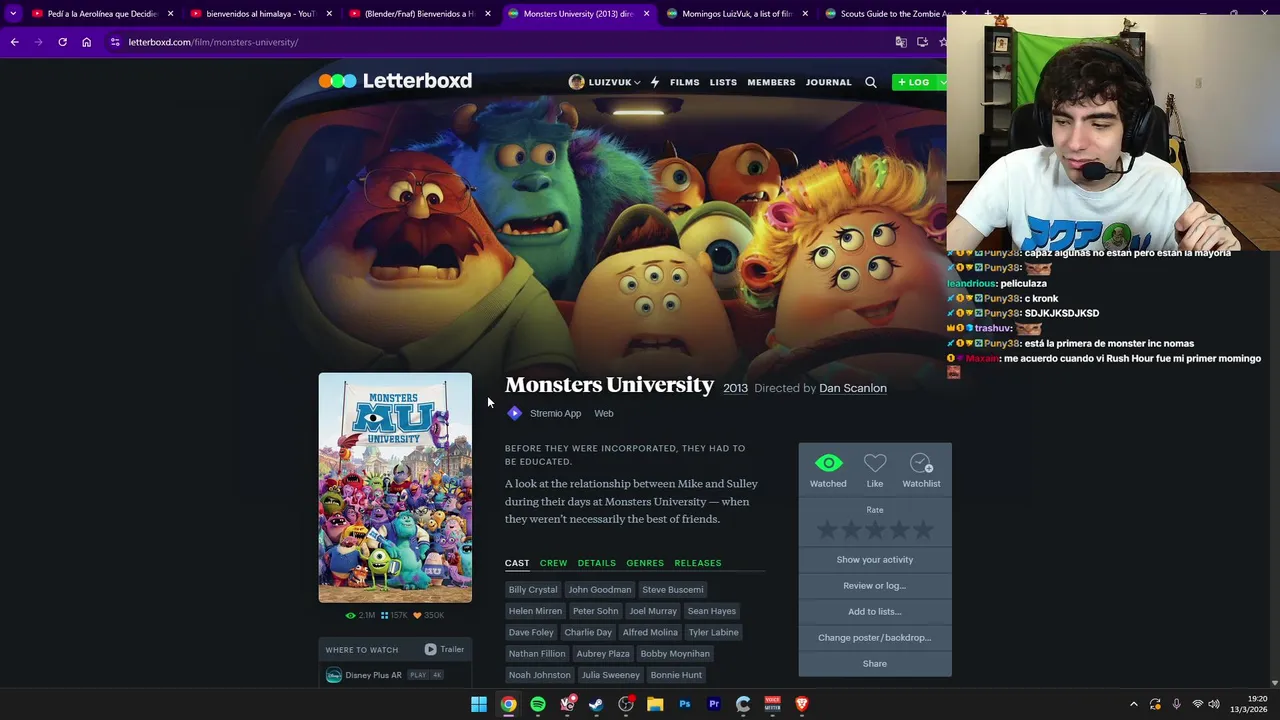Open cast member Bonnie Hunt

pos(676,675)
